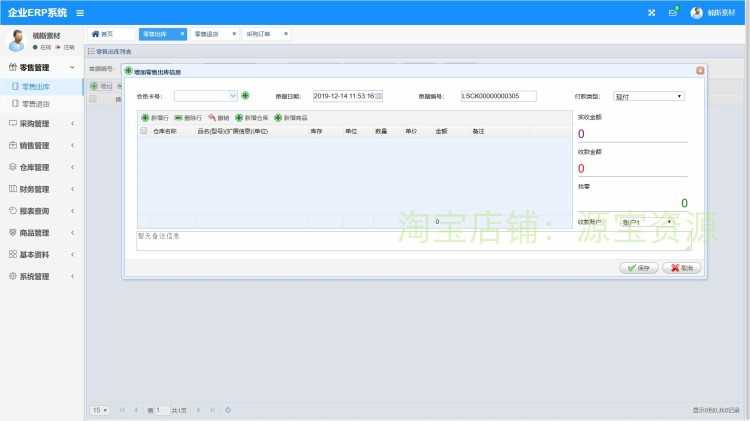The width and height of the screenshot is (750, 421).
Task: Click the sidebar user profile picture
Action: [x=17, y=40]
